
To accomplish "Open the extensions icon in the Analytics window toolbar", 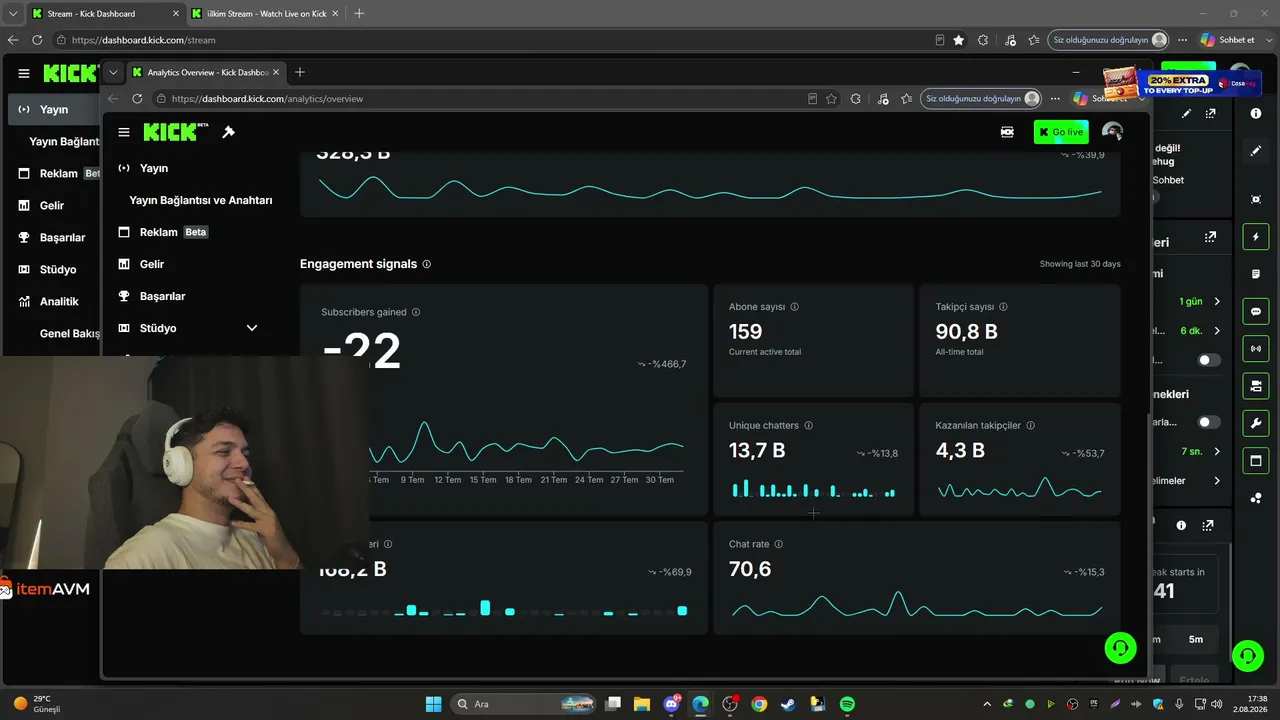I will click(856, 99).
